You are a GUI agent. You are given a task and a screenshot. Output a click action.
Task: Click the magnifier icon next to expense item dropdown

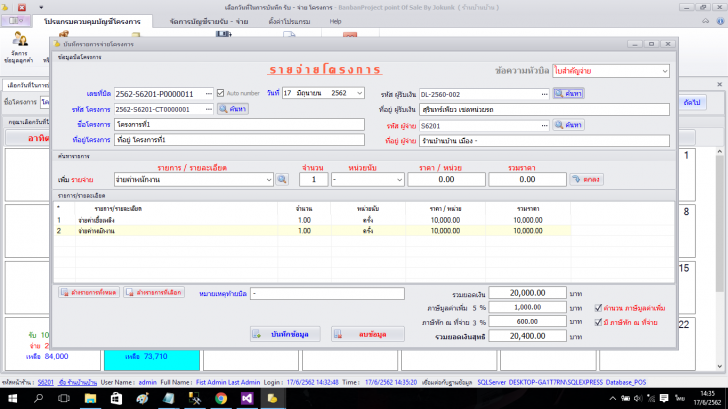pos(282,180)
